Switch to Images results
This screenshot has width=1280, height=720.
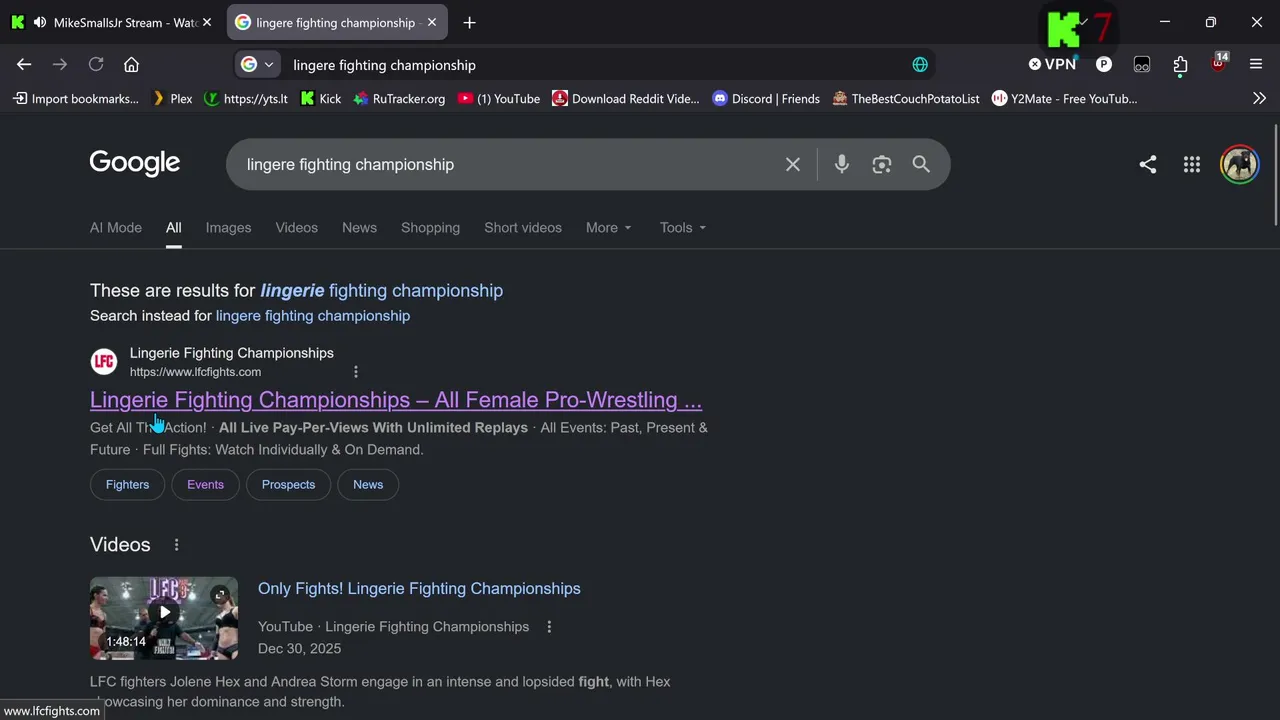click(x=228, y=227)
